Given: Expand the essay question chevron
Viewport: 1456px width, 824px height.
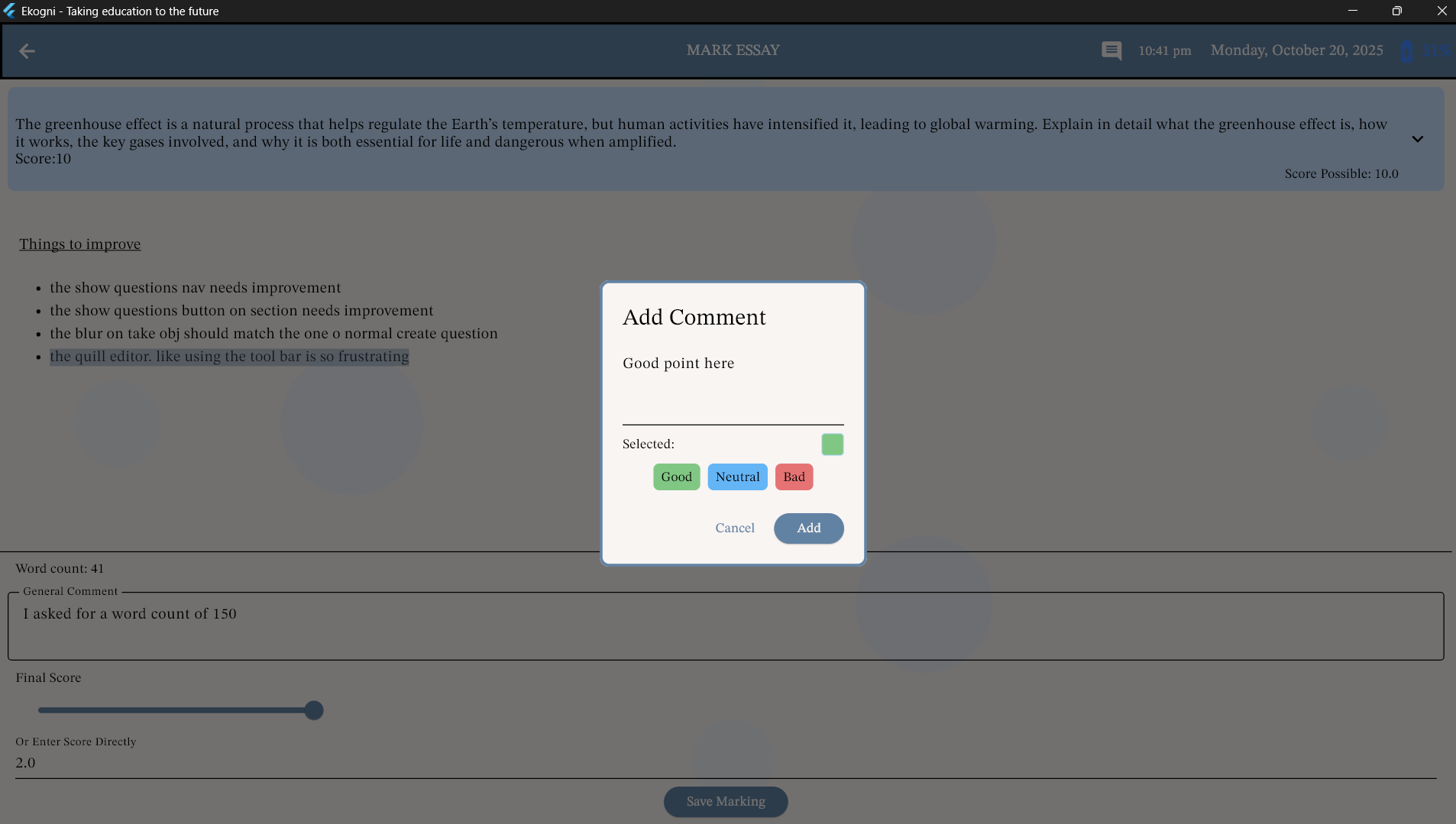Looking at the screenshot, I should 1417,139.
